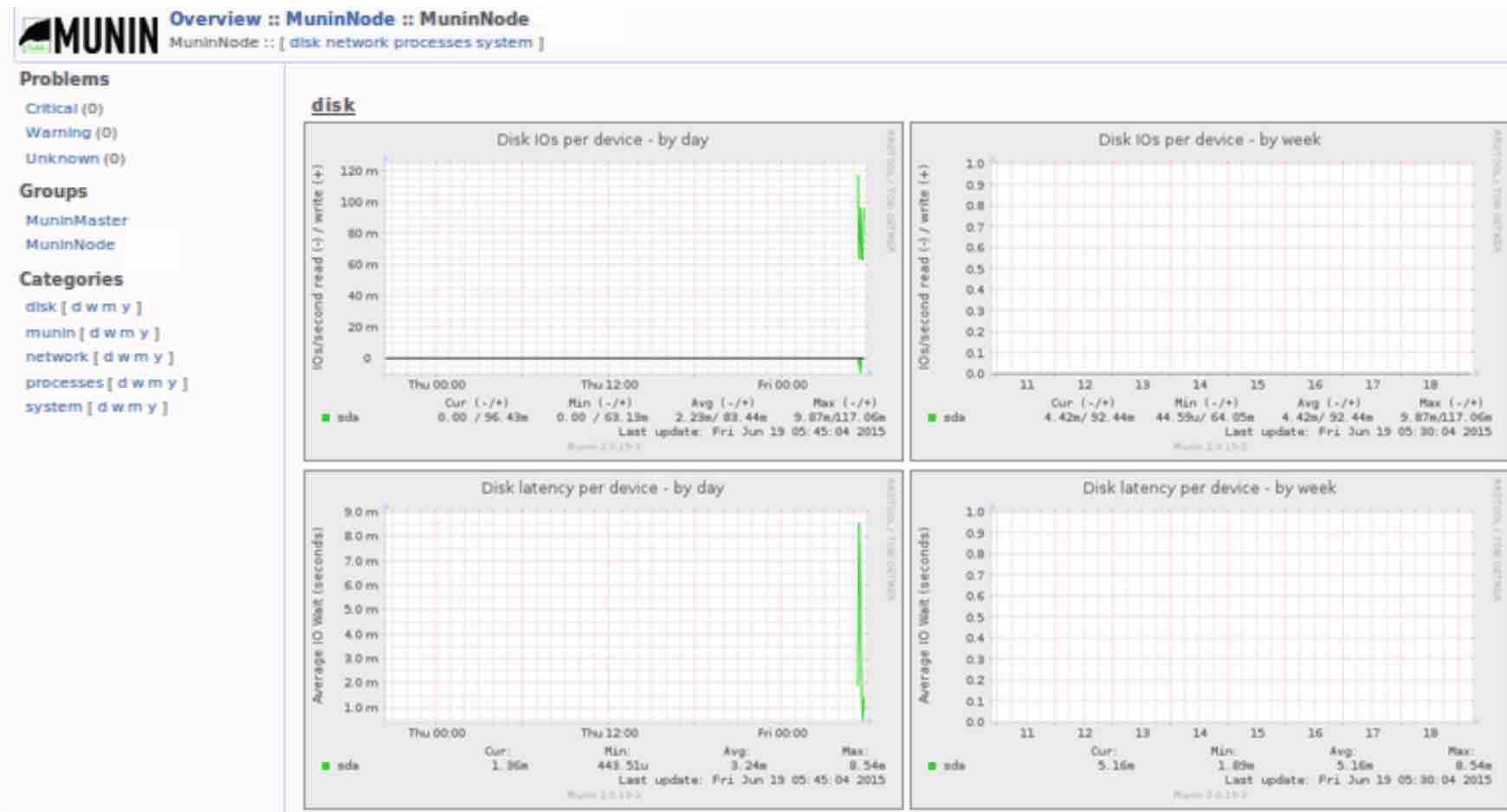Show daily view 'd' for processes category
Image resolution: width=1507 pixels, height=812 pixels.
click(122, 383)
